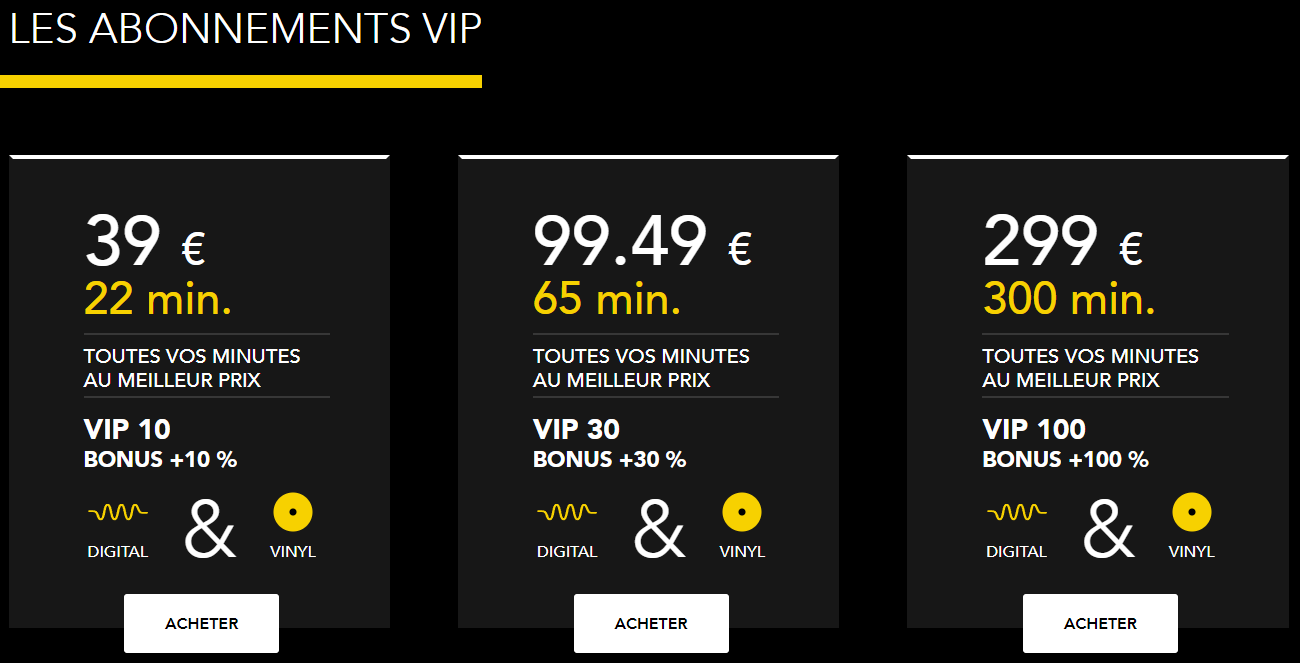Click the yellow Vinyl disc icon in VIP 30 card
The image size is (1300, 663).
(742, 513)
